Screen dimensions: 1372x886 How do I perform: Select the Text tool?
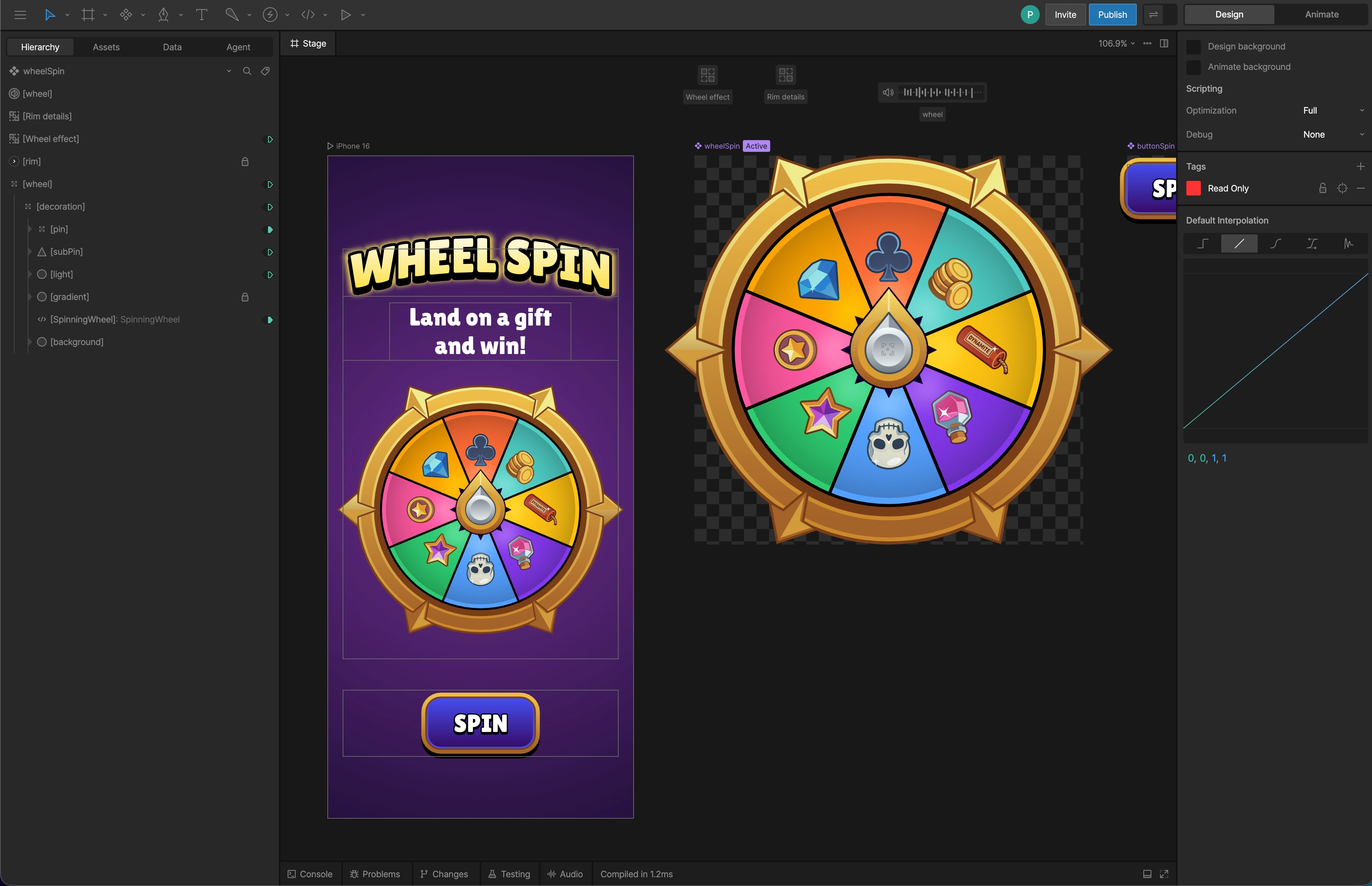201,15
